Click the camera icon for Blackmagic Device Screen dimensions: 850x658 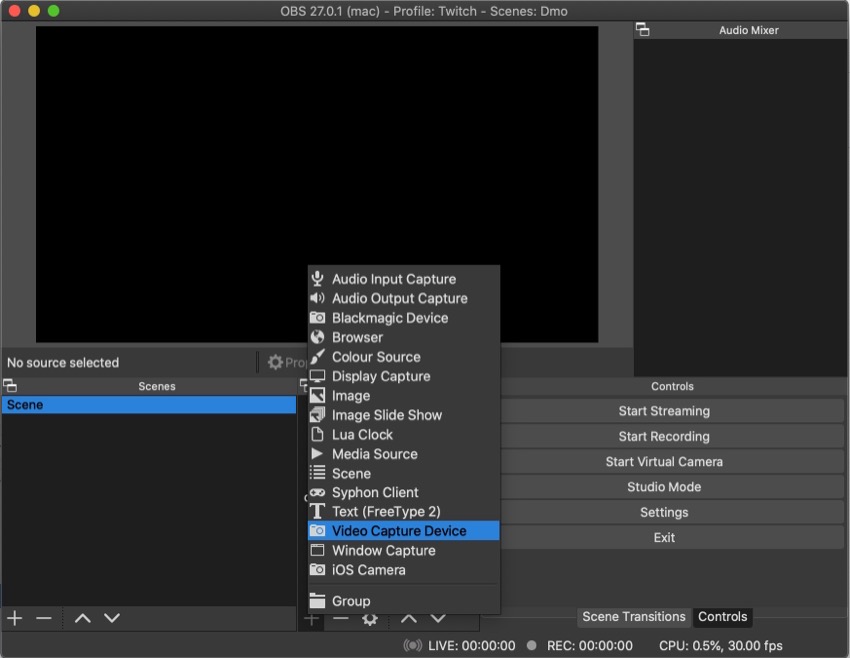click(318, 318)
